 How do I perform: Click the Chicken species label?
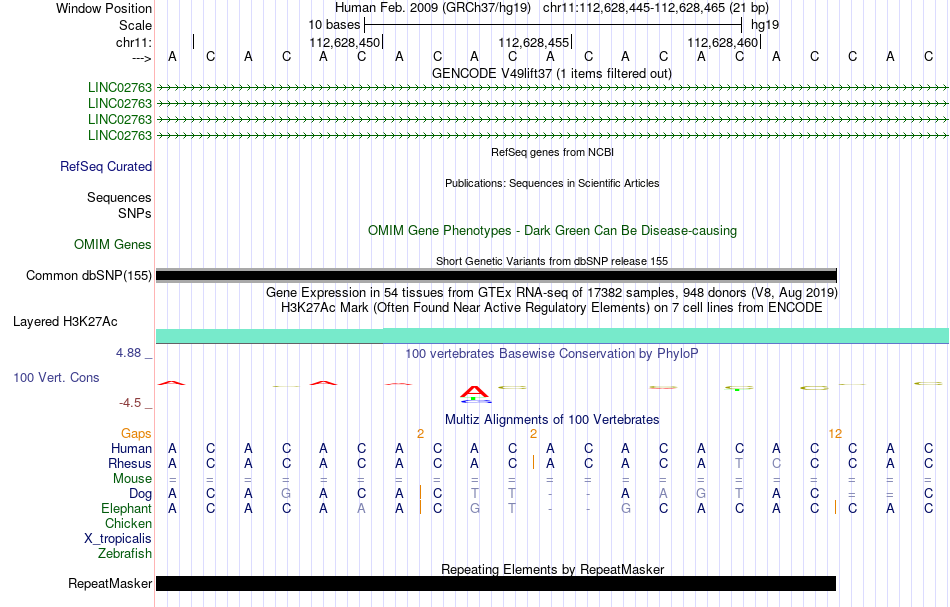pyautogui.click(x=128, y=523)
